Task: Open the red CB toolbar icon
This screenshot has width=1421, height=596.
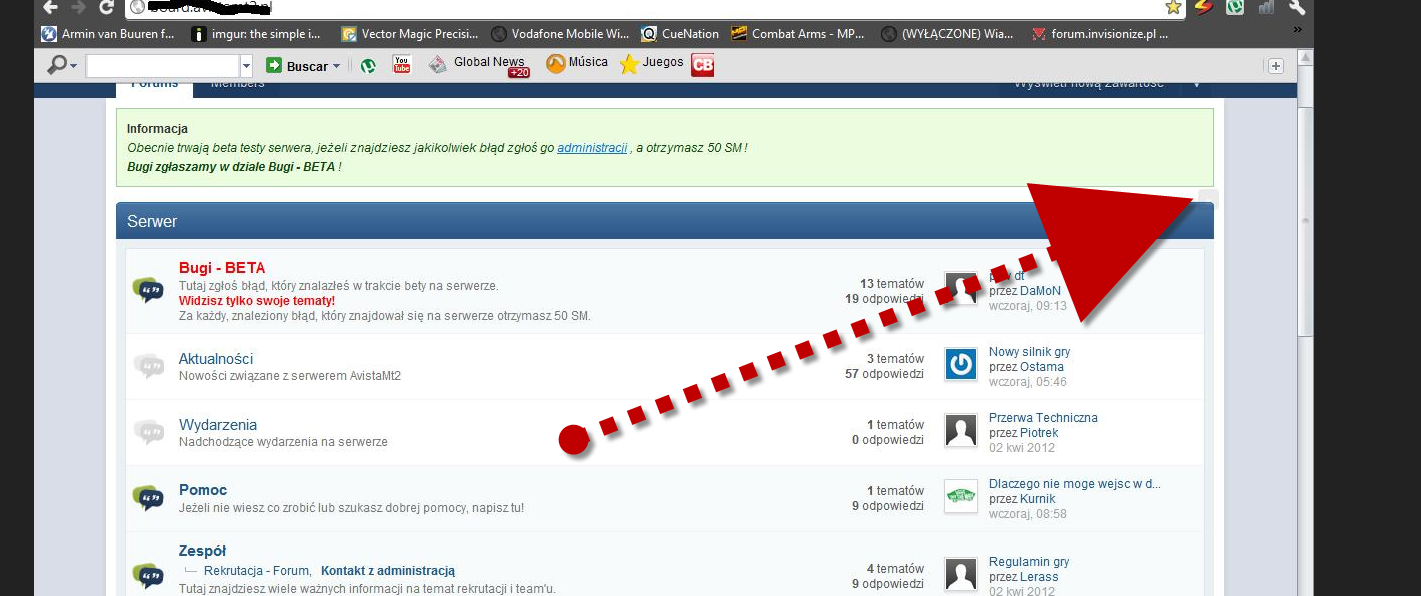Action: tap(701, 65)
